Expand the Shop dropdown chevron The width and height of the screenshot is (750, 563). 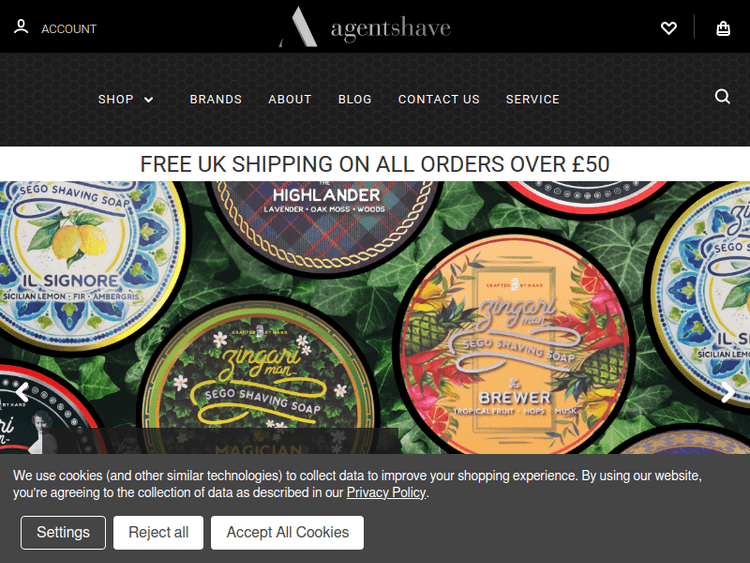[149, 99]
